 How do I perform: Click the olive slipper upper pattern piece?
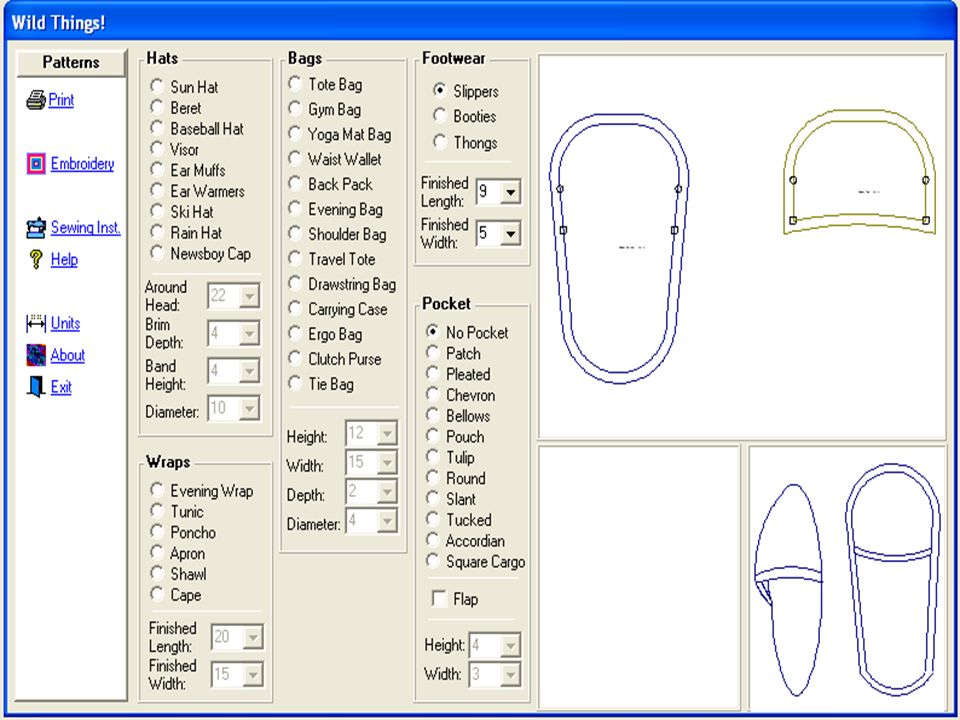(860, 172)
